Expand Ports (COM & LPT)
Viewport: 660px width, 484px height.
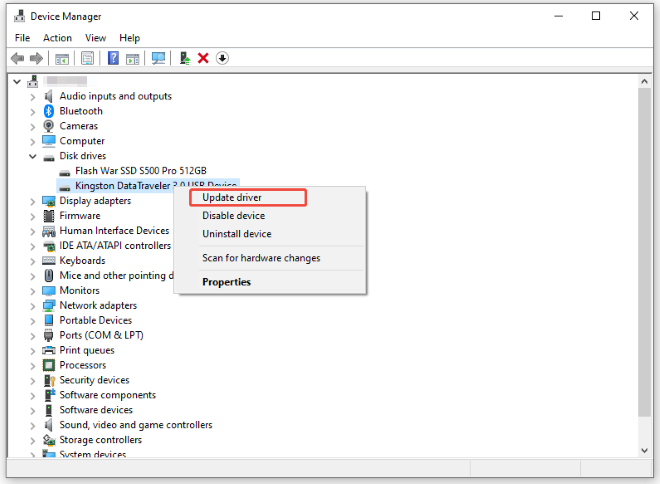pos(33,336)
